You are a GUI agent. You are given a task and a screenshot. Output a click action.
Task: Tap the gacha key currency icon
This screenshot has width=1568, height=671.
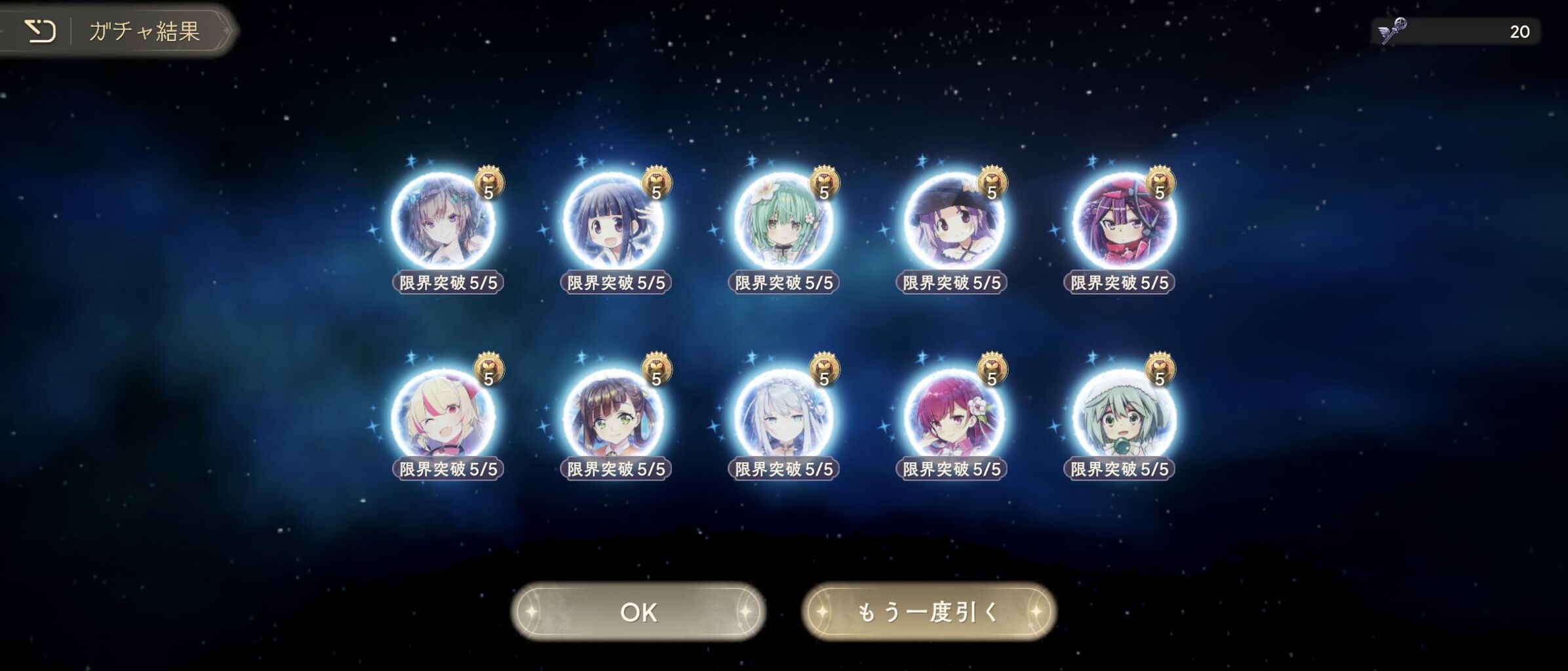click(x=1392, y=31)
